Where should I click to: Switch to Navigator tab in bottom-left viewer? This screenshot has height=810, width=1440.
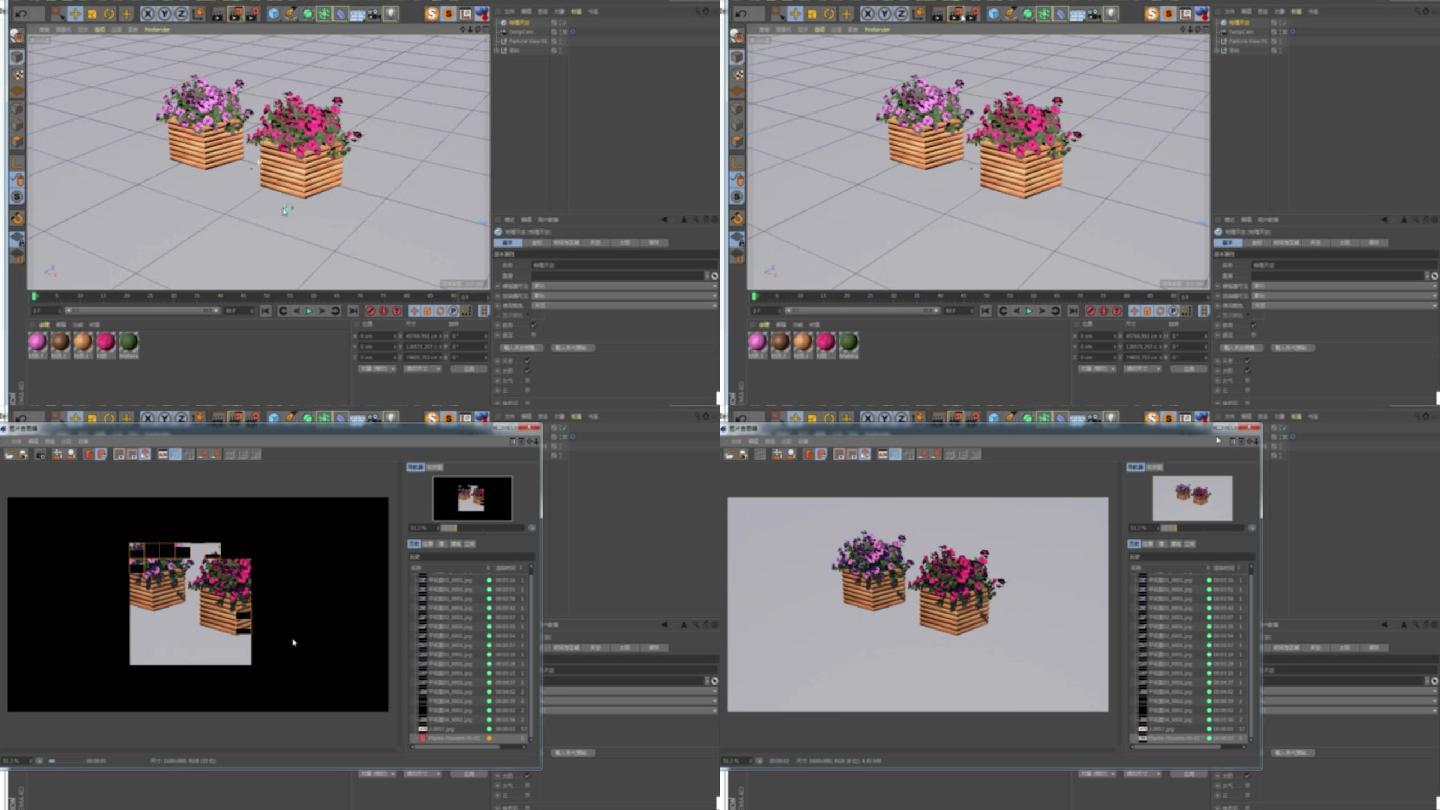click(415, 467)
